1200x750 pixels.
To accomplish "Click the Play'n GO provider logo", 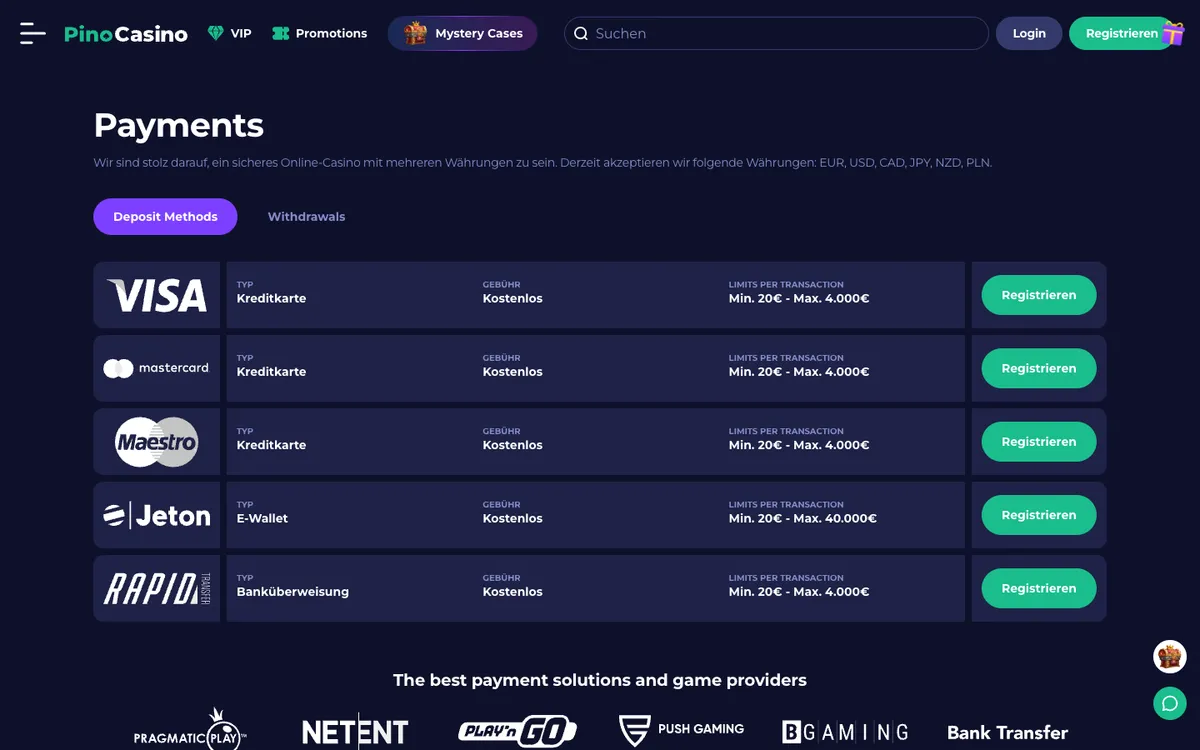I will coord(518,731).
